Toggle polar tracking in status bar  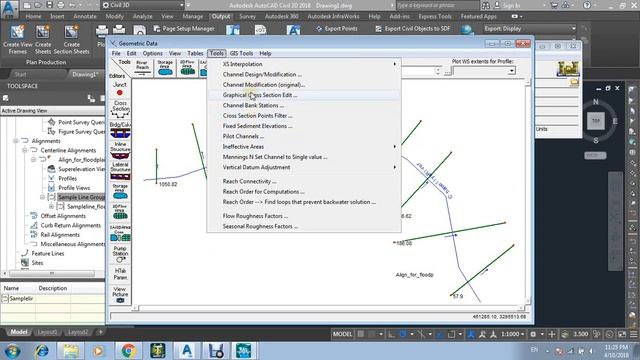(403, 334)
